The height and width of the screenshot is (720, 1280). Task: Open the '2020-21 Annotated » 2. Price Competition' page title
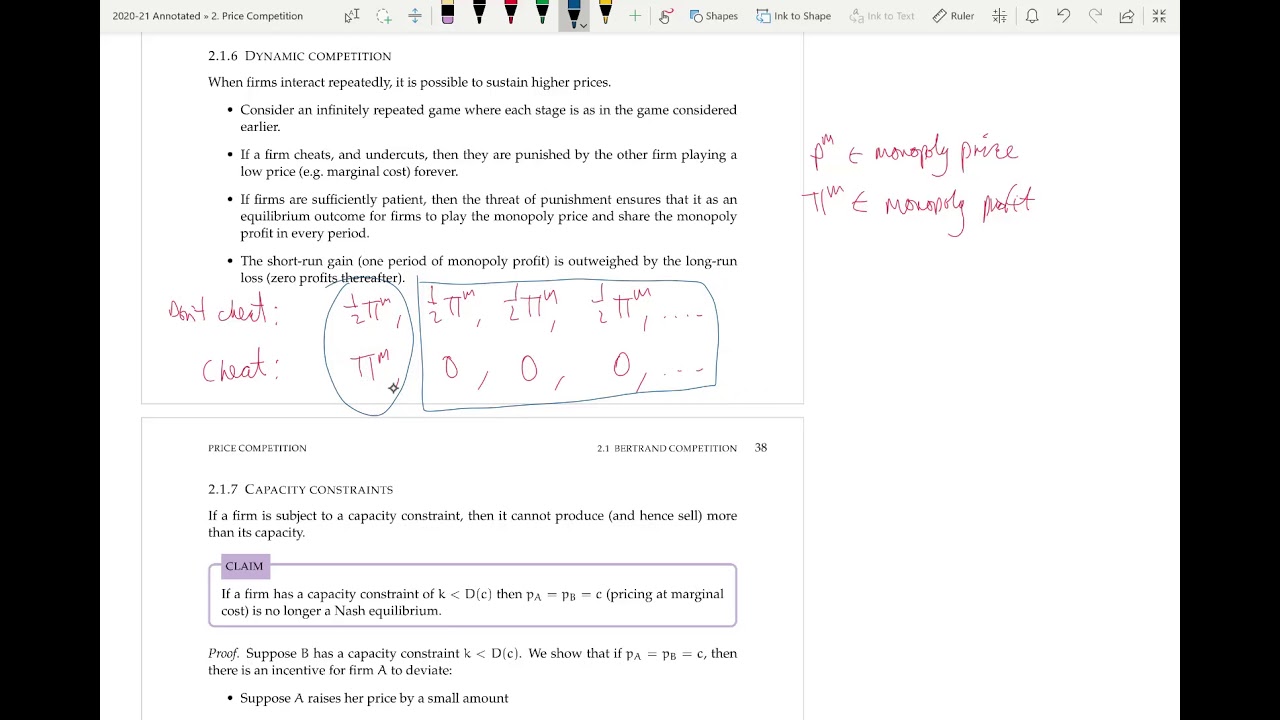pyautogui.click(x=208, y=16)
